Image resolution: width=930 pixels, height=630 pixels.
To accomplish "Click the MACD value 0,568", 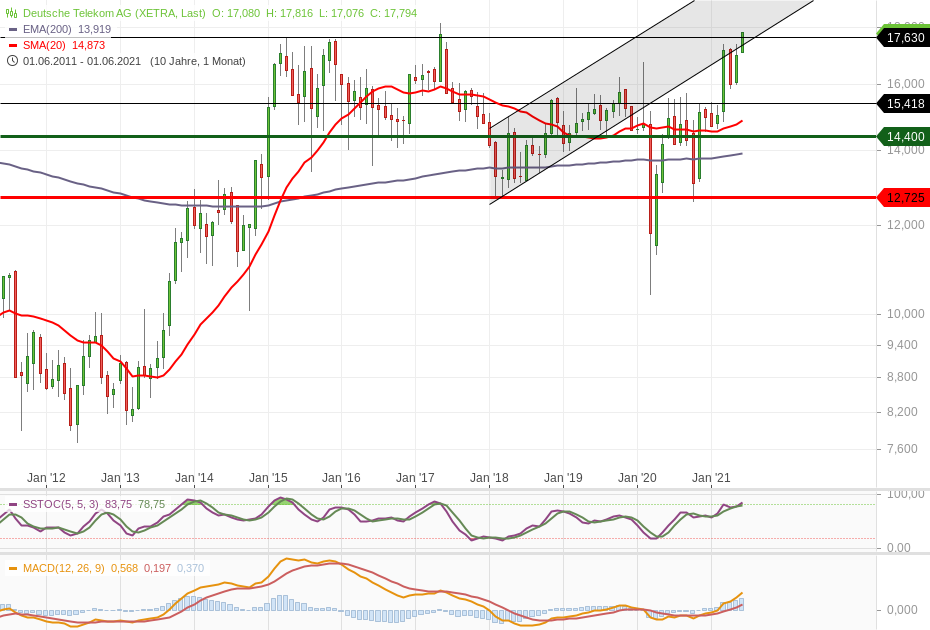I will [124, 568].
